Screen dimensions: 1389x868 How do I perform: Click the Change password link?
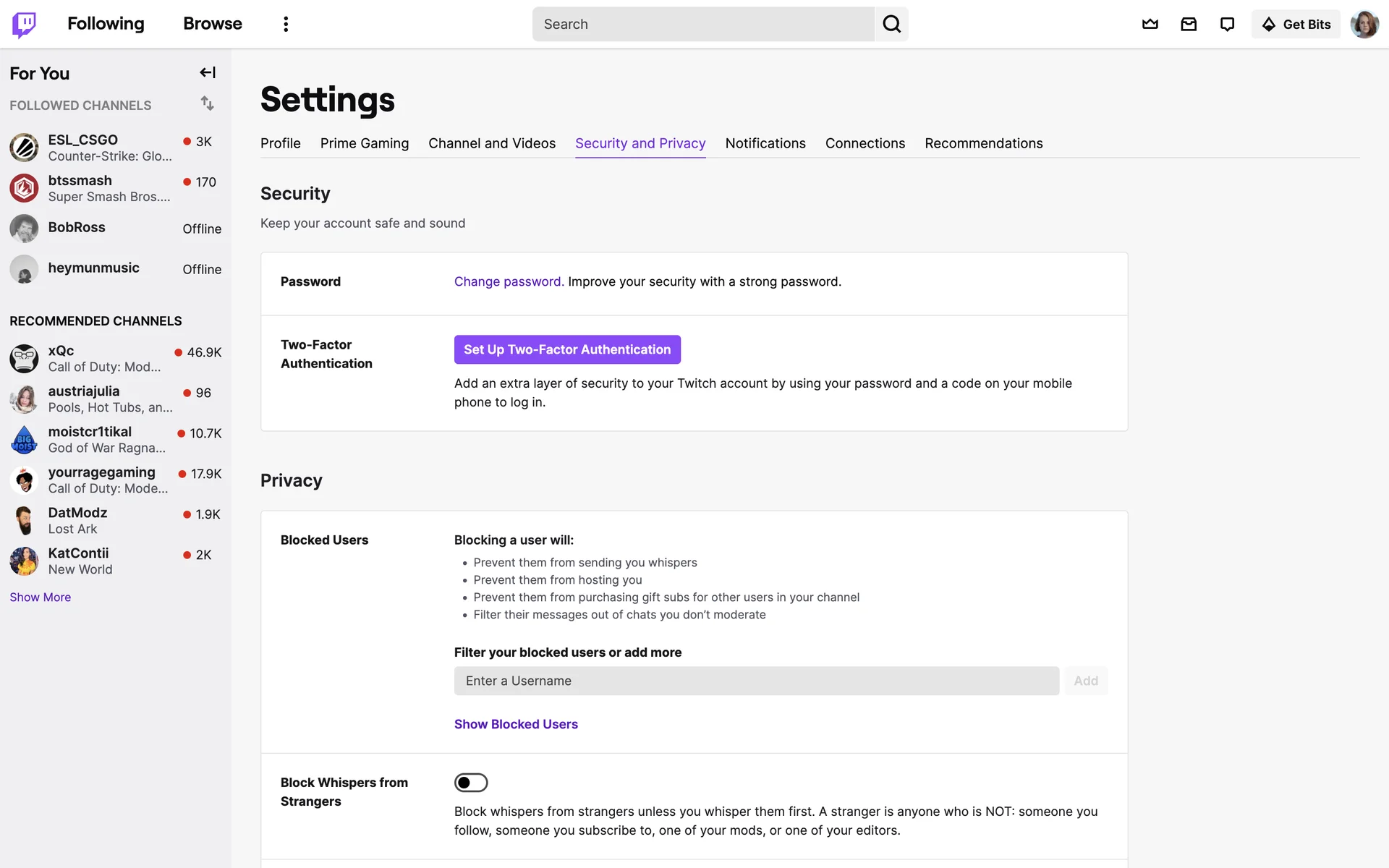coord(509,281)
